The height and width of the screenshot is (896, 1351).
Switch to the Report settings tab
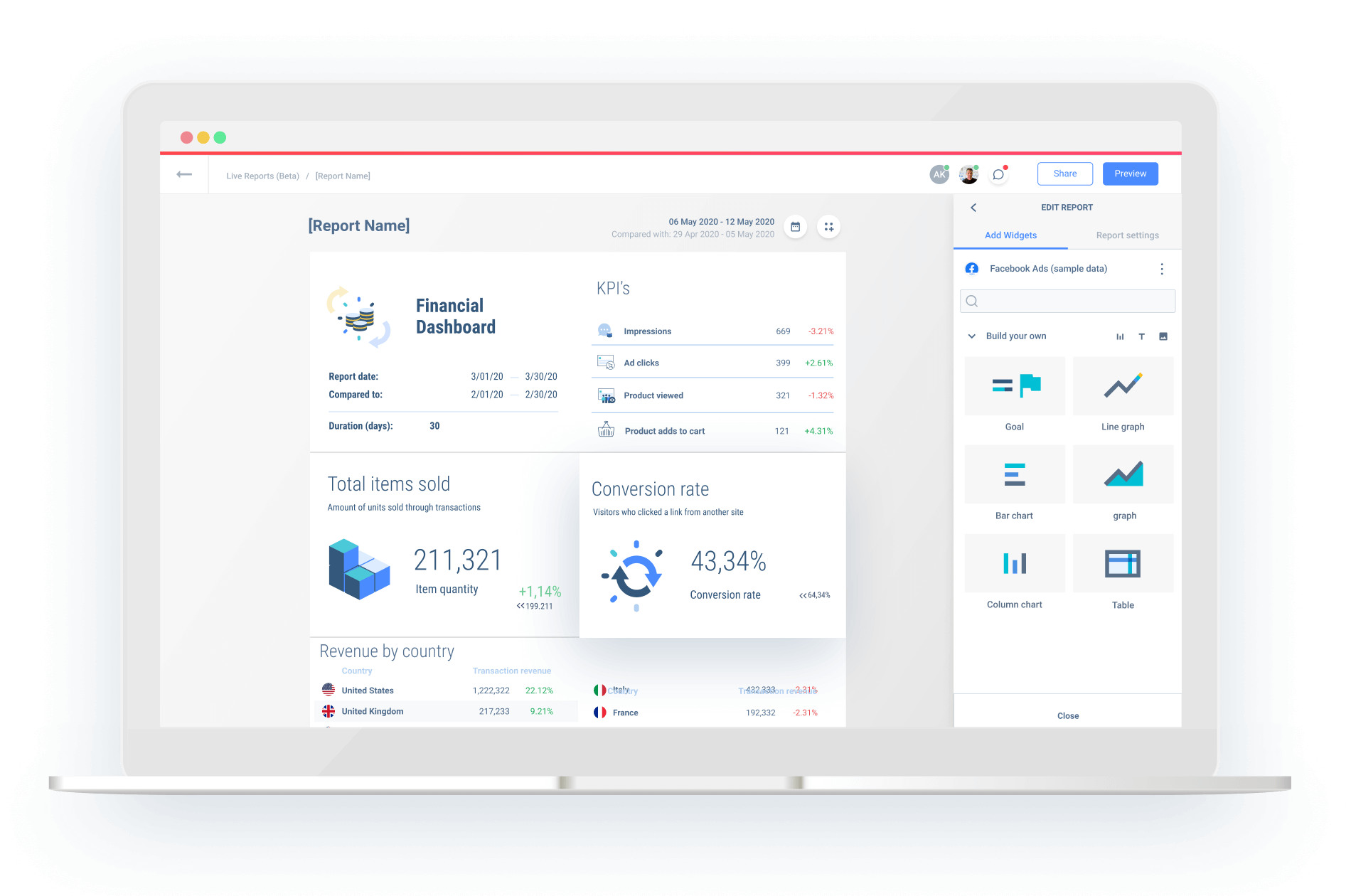click(x=1127, y=235)
